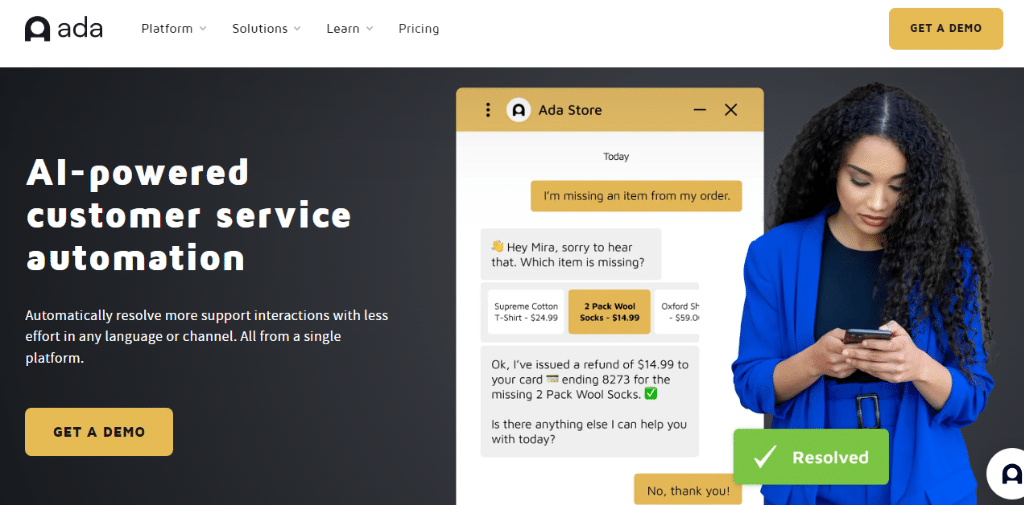This screenshot has height=505, width=1024.
Task: Click the 'I'm missing an item from my order.' message
Action: [x=636, y=195]
